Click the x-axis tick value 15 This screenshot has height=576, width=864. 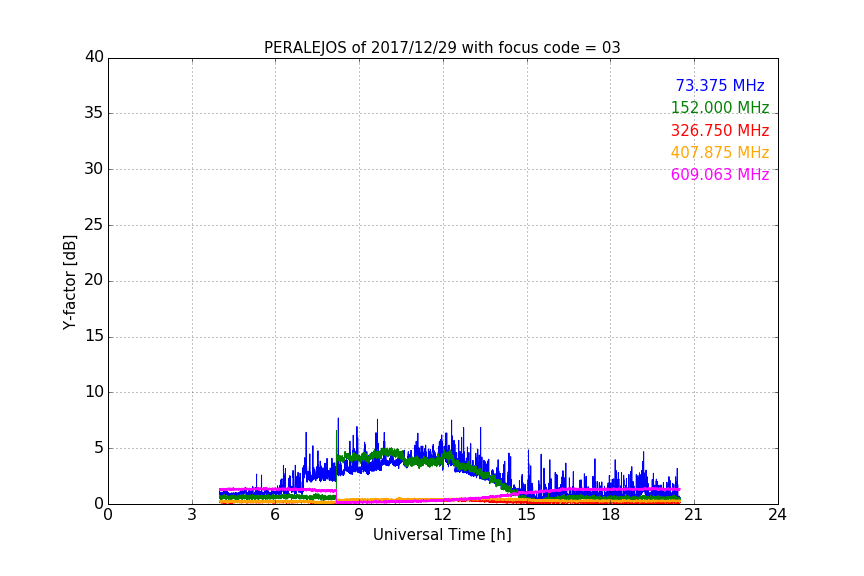coord(526,515)
